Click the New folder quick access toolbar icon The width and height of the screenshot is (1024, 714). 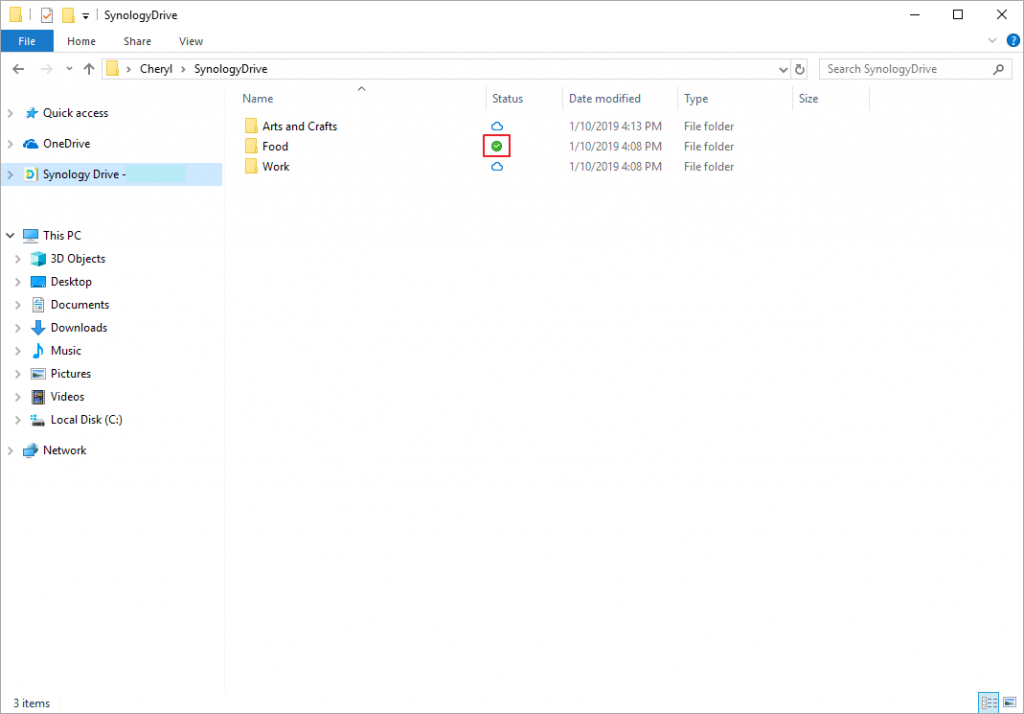click(x=68, y=15)
